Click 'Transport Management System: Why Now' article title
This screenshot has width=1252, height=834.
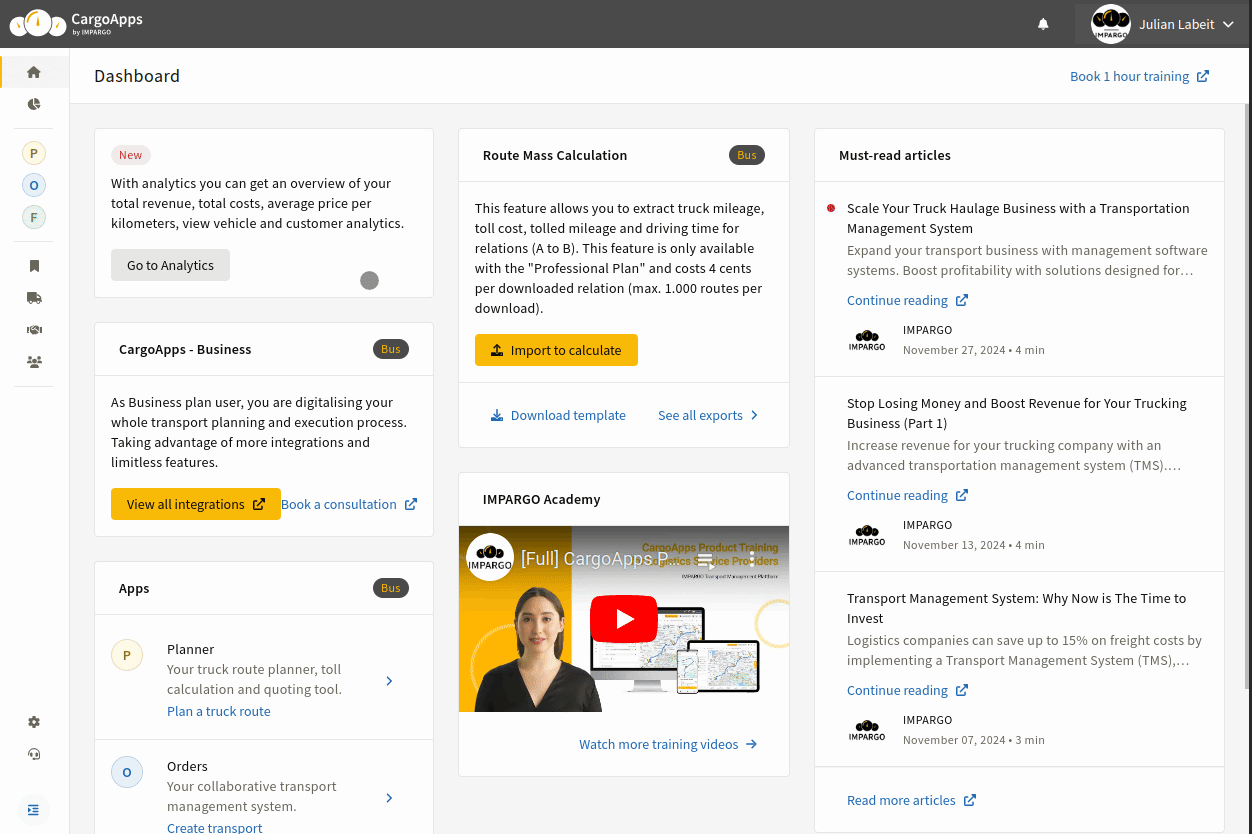pos(1016,608)
